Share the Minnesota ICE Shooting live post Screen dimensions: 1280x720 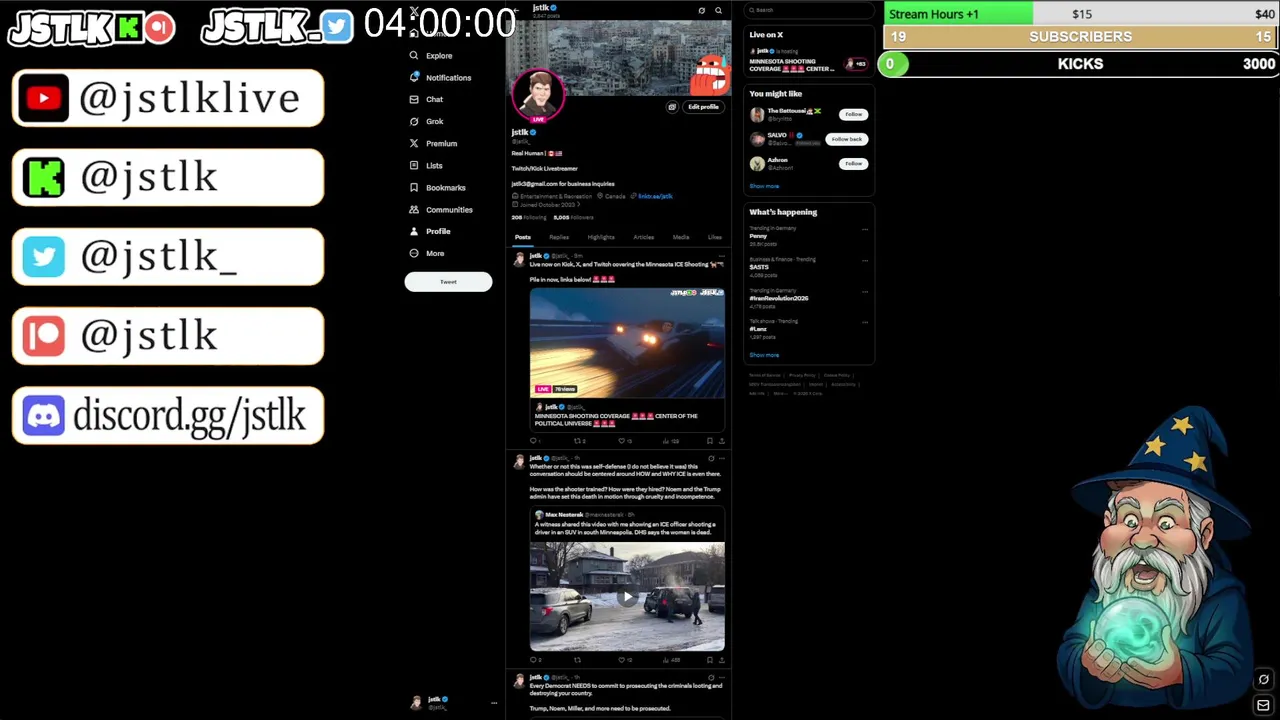[721, 441]
